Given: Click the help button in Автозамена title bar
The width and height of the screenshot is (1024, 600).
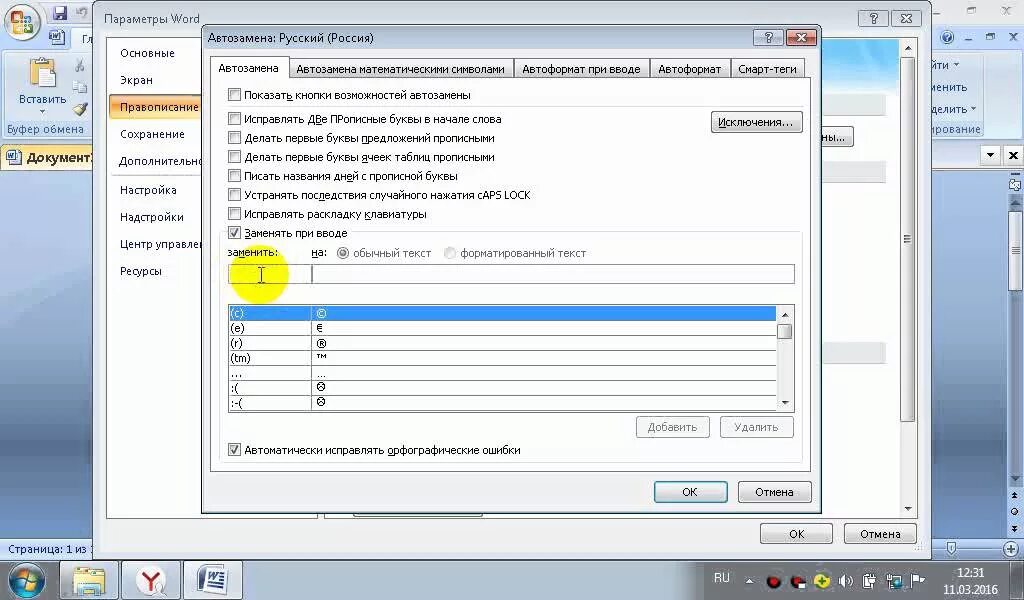Looking at the screenshot, I should (768, 38).
